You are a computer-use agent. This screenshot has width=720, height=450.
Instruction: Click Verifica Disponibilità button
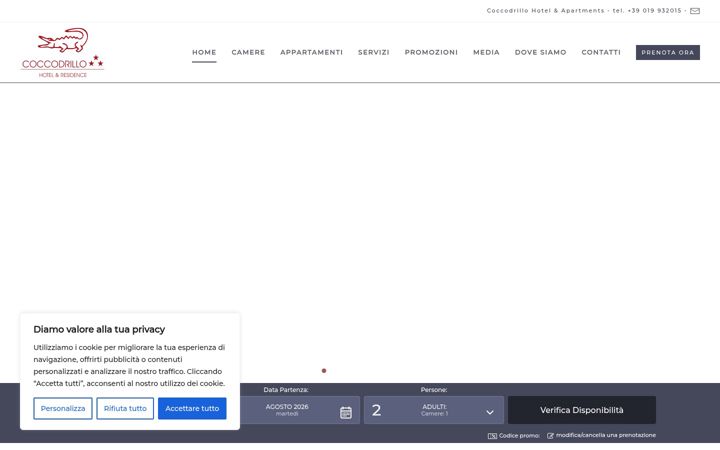[x=581, y=410]
